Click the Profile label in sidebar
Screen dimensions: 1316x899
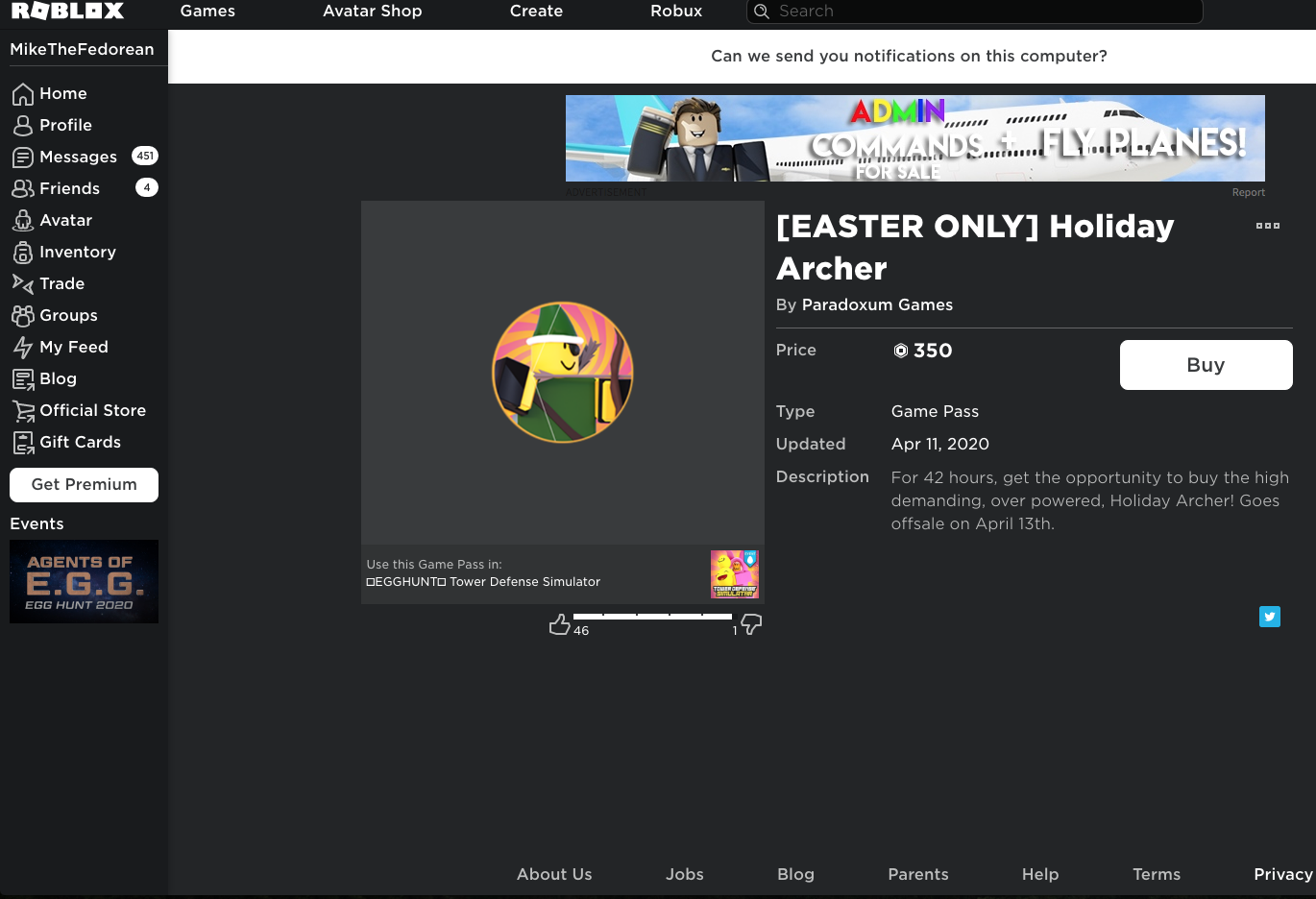[x=66, y=126]
